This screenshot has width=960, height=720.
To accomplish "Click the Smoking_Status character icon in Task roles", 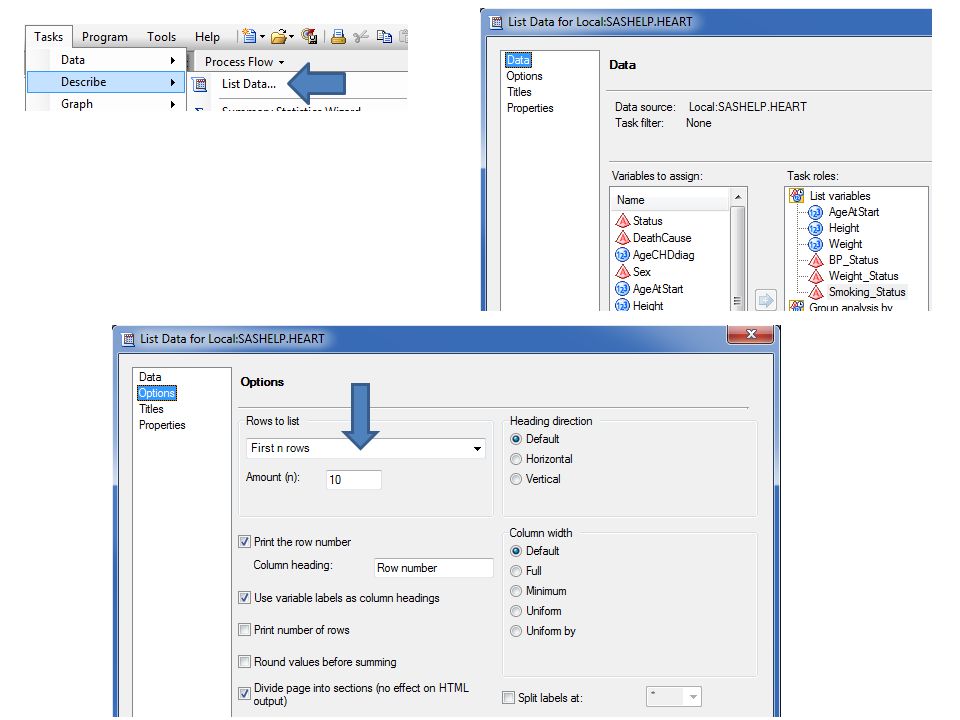I will tap(816, 292).
